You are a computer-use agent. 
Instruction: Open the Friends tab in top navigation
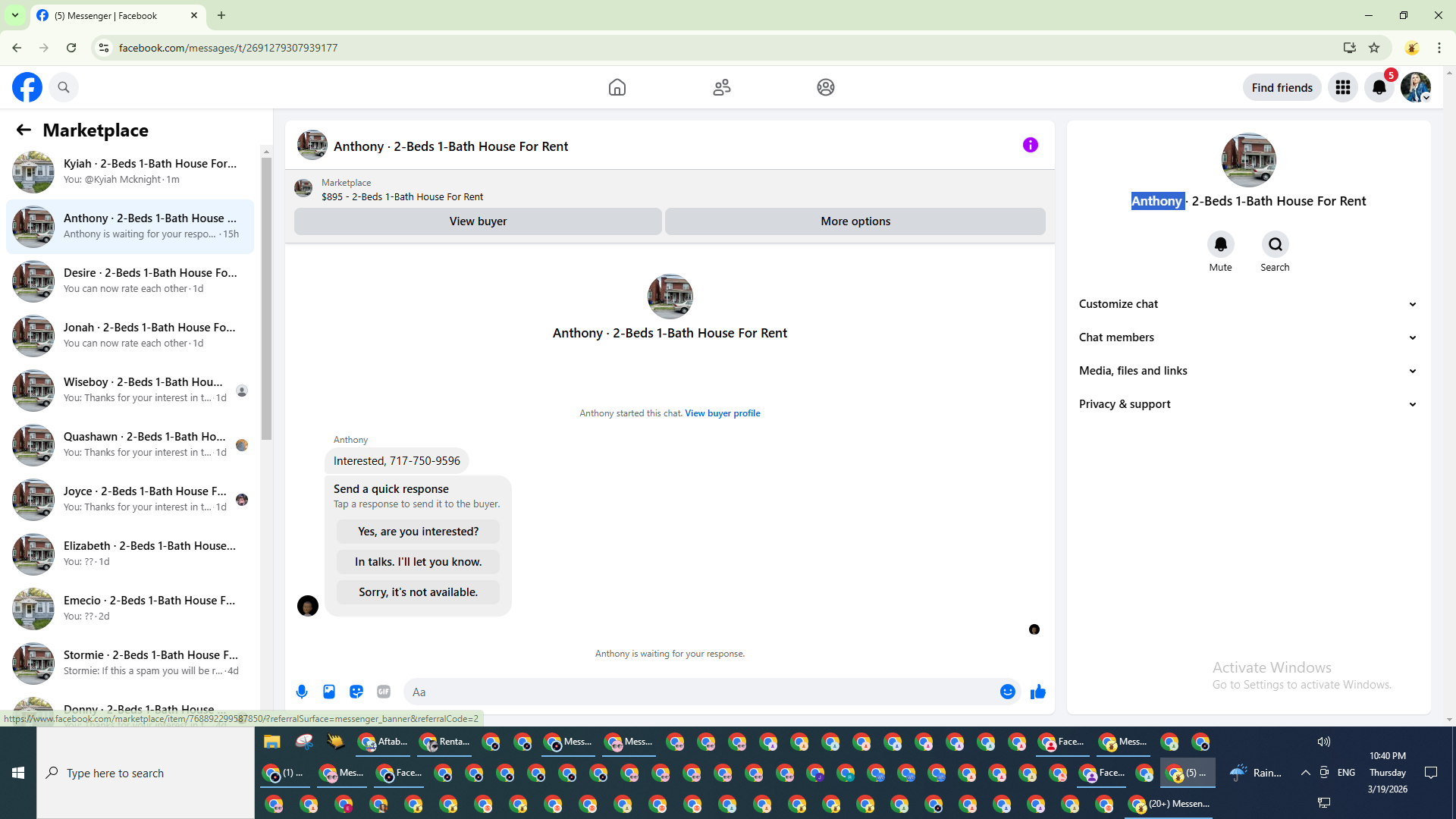721,87
